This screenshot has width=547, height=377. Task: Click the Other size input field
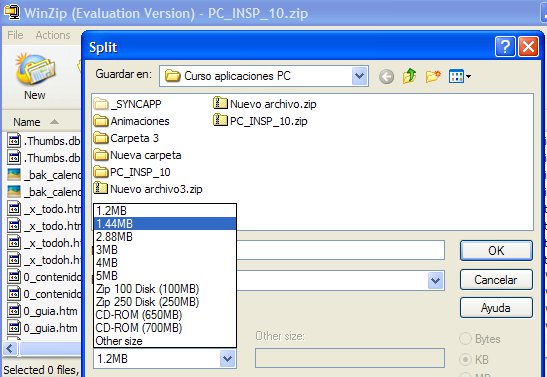point(350,358)
